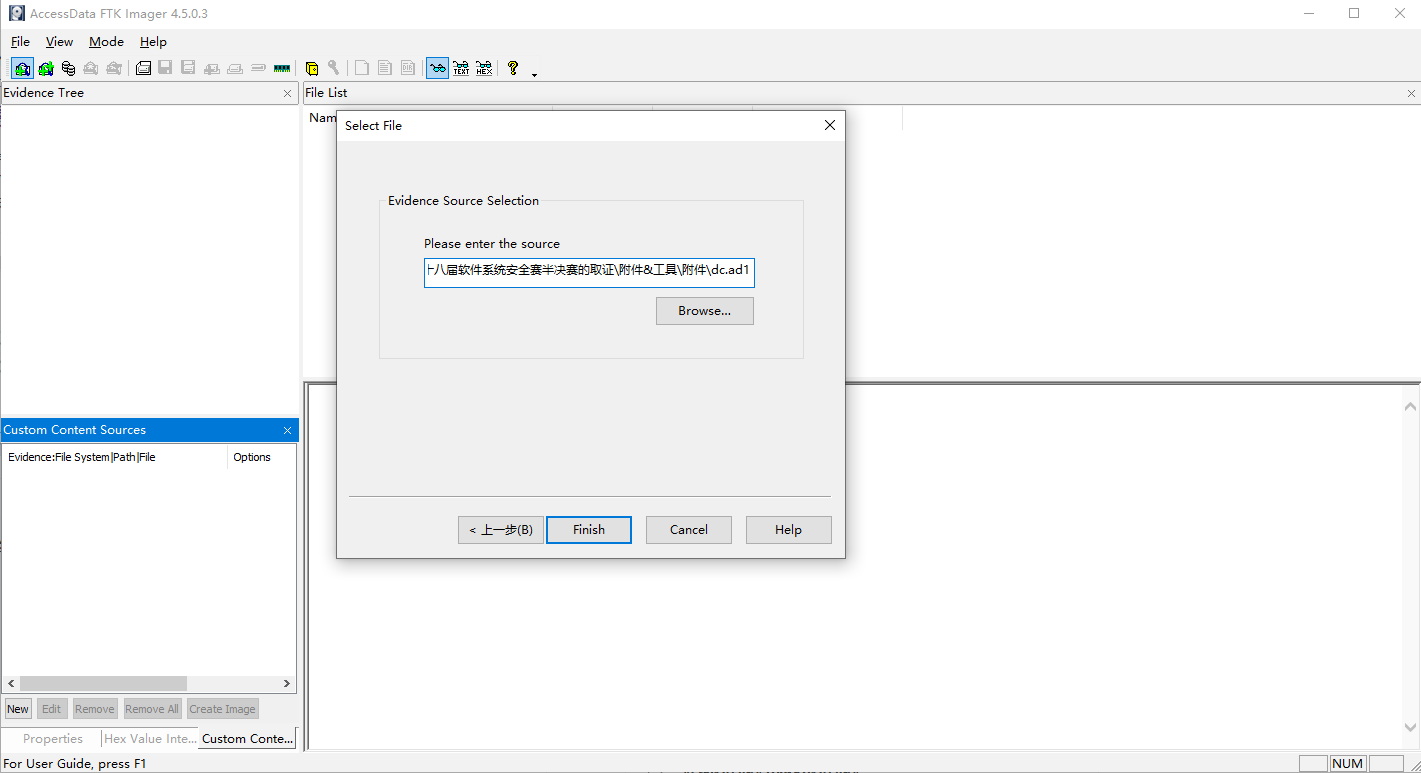
Task: Click the yellow question mark help icon
Action: click(x=513, y=68)
